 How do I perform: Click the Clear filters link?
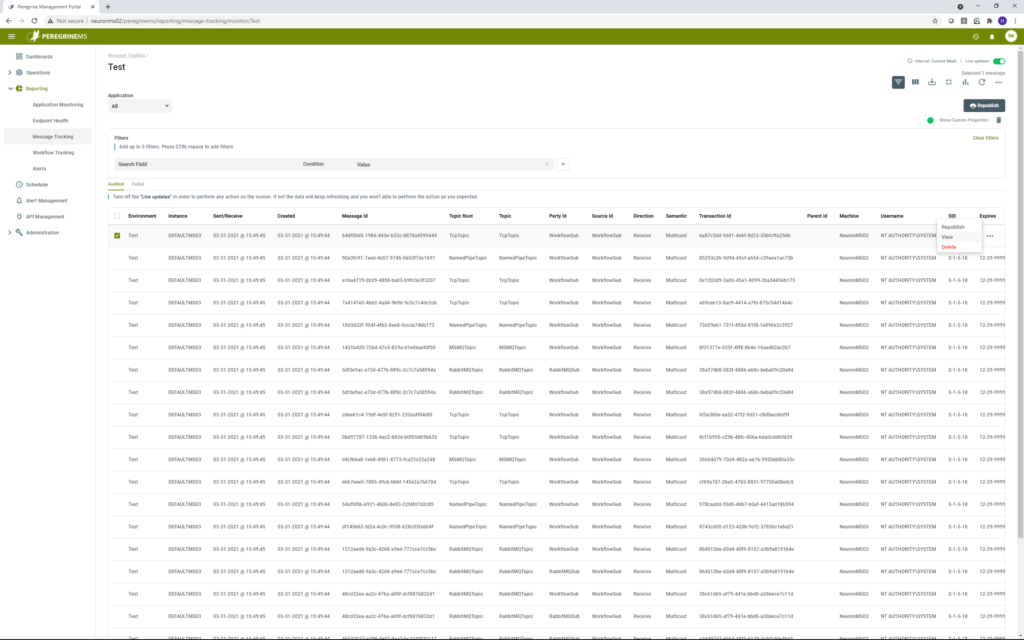[x=985, y=138]
